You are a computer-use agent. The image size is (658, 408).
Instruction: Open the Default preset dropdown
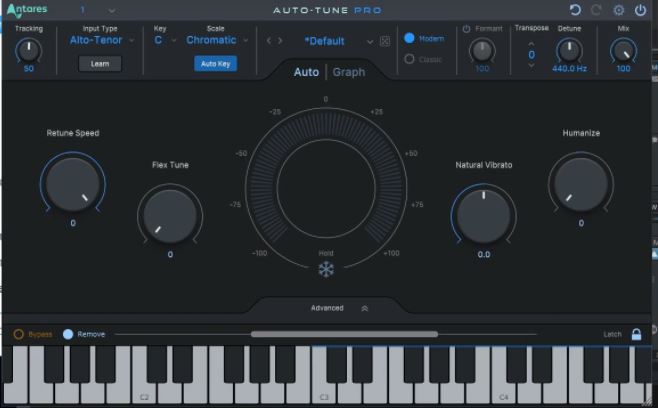tap(338, 41)
